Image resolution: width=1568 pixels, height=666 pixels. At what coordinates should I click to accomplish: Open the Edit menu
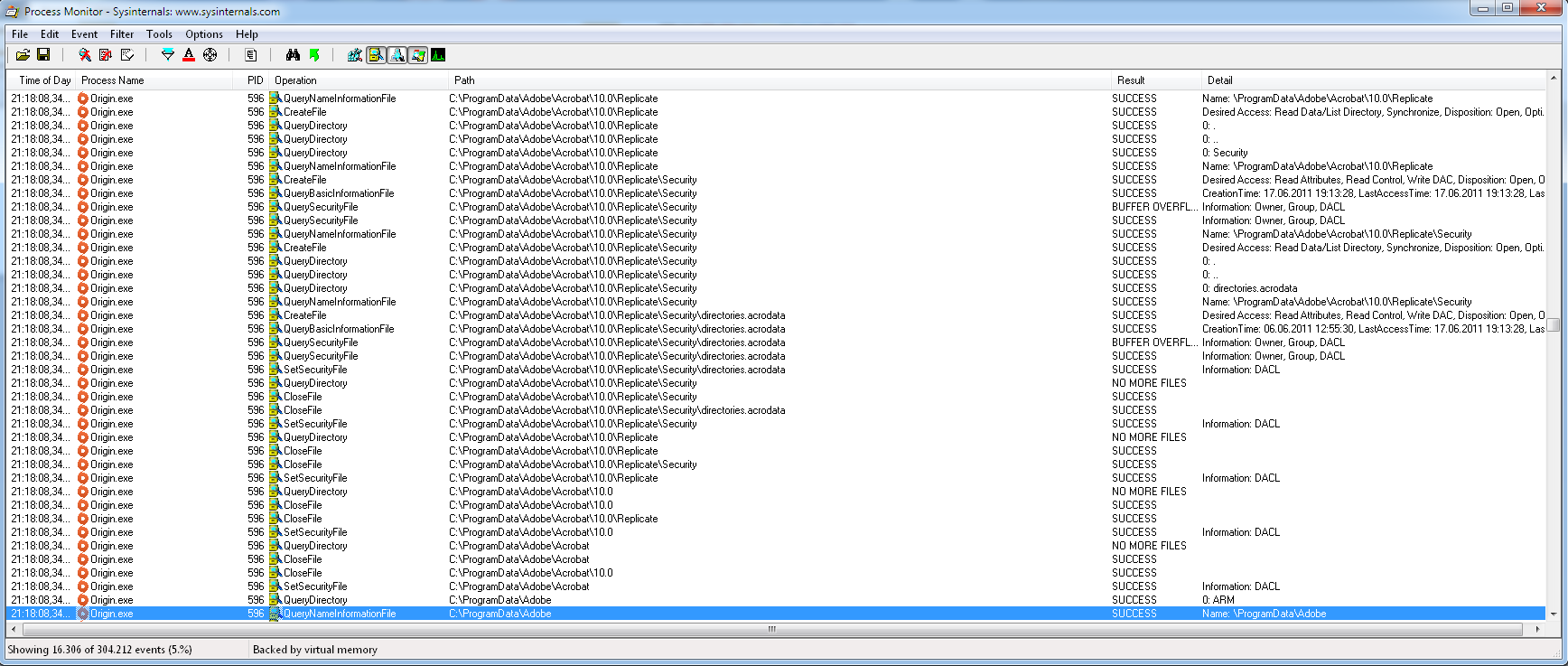tap(50, 34)
